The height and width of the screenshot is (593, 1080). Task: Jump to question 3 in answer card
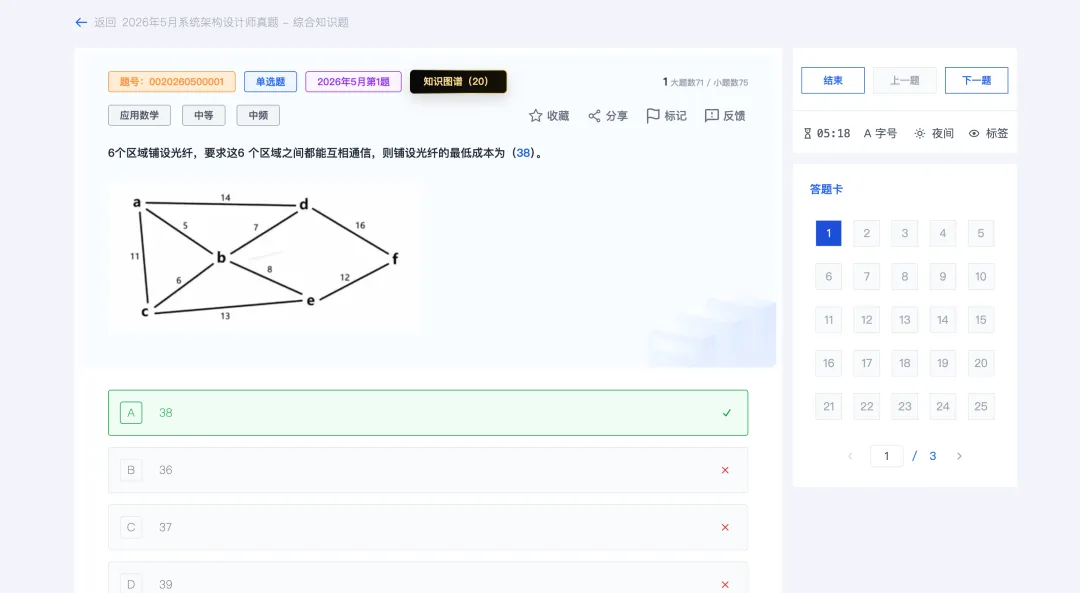click(904, 233)
